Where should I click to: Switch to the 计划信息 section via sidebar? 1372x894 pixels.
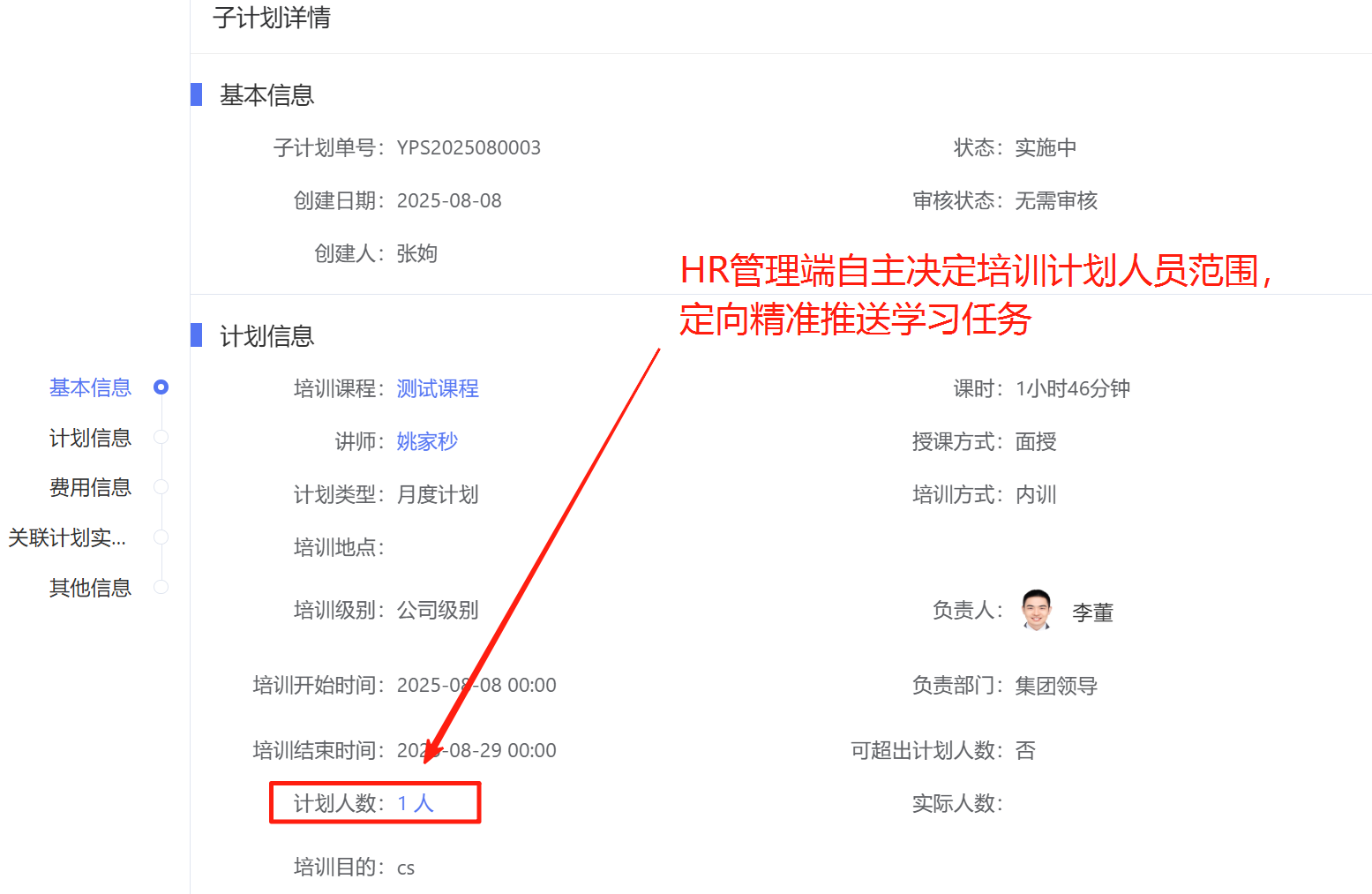(x=89, y=437)
